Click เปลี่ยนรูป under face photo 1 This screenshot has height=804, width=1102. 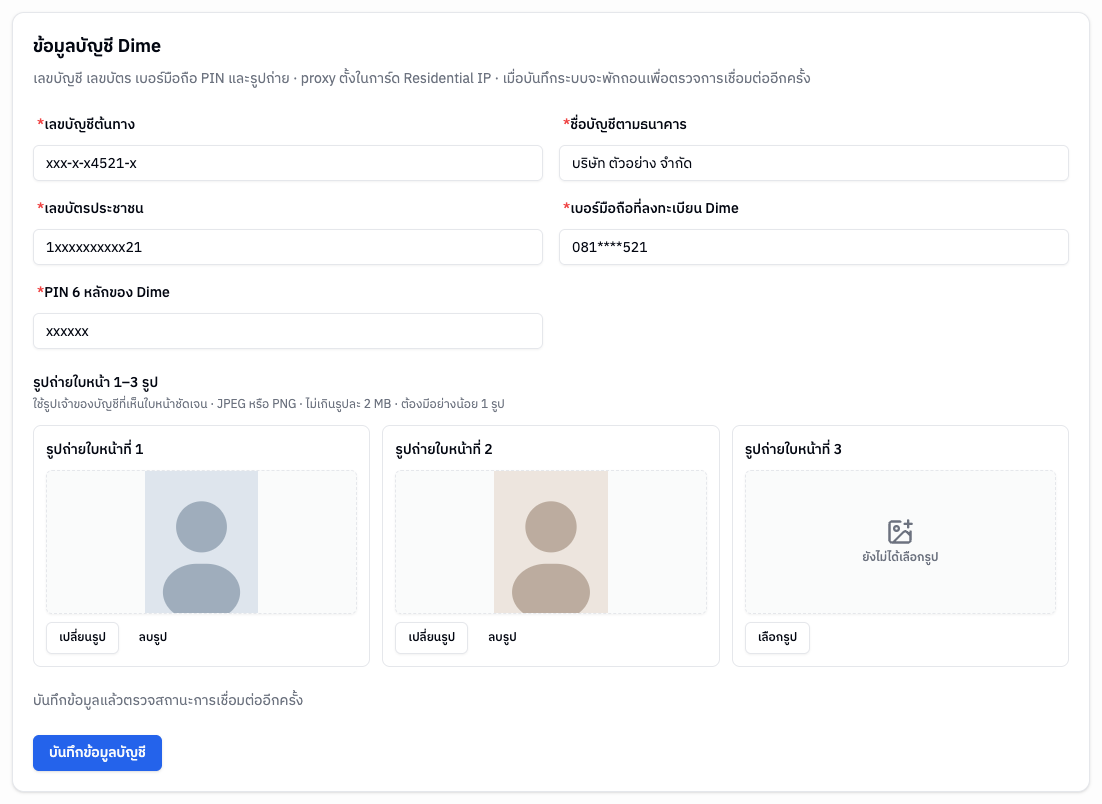[x=82, y=637]
